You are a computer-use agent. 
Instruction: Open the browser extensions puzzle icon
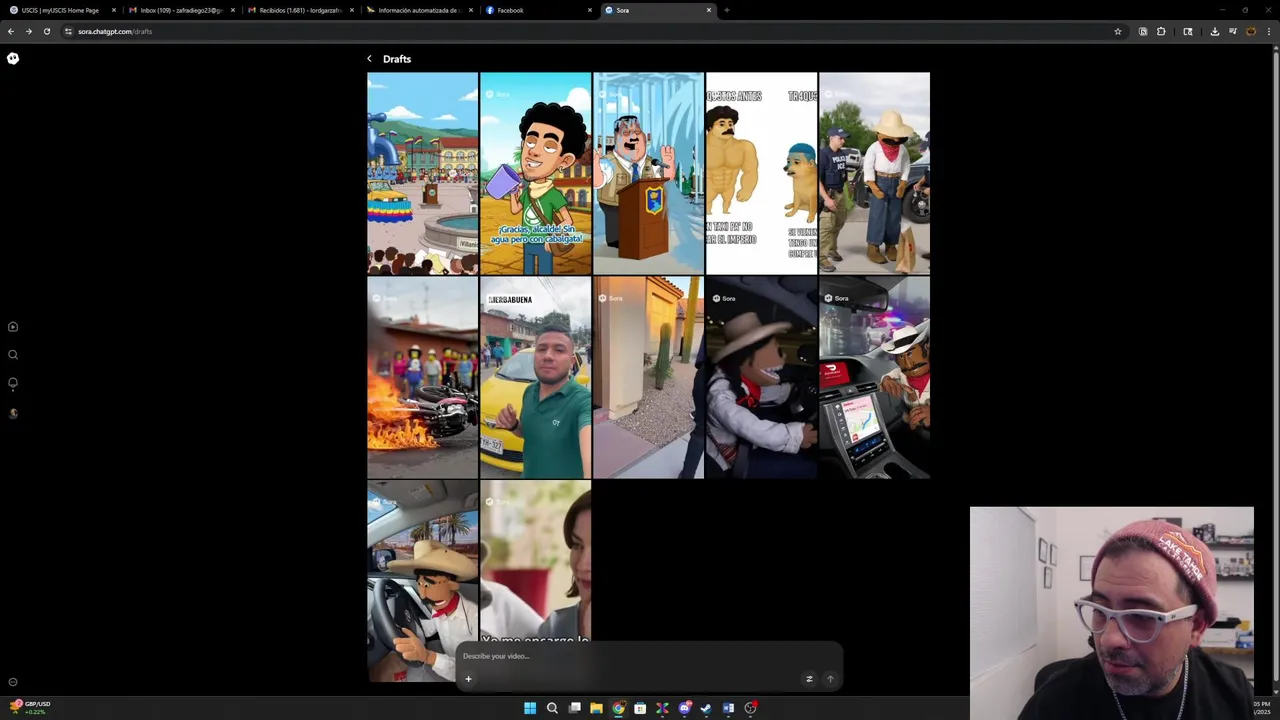click(1161, 31)
